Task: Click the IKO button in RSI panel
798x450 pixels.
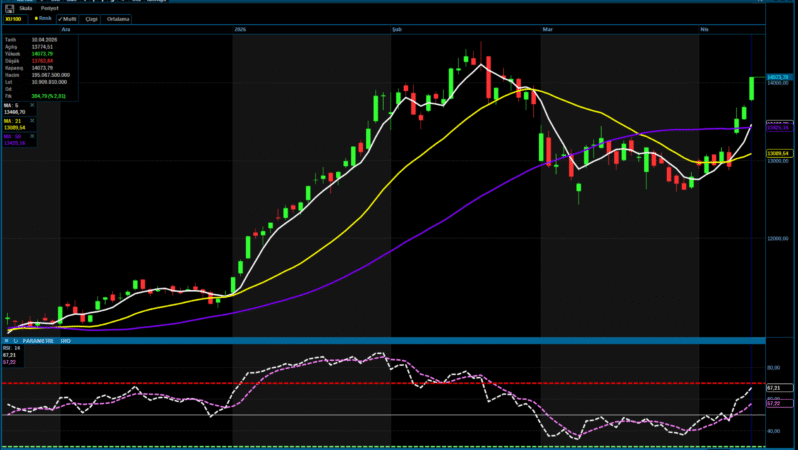Action: pyautogui.click(x=65, y=341)
